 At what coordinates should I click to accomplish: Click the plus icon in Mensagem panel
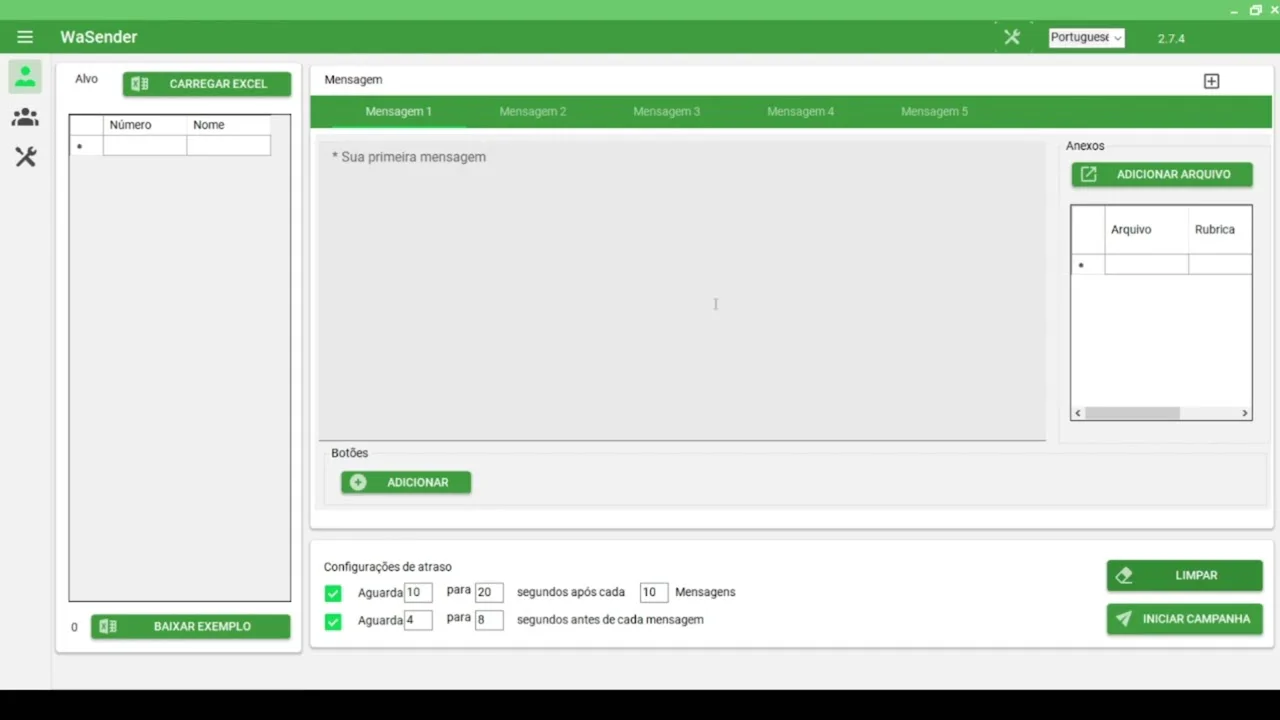(x=1211, y=81)
